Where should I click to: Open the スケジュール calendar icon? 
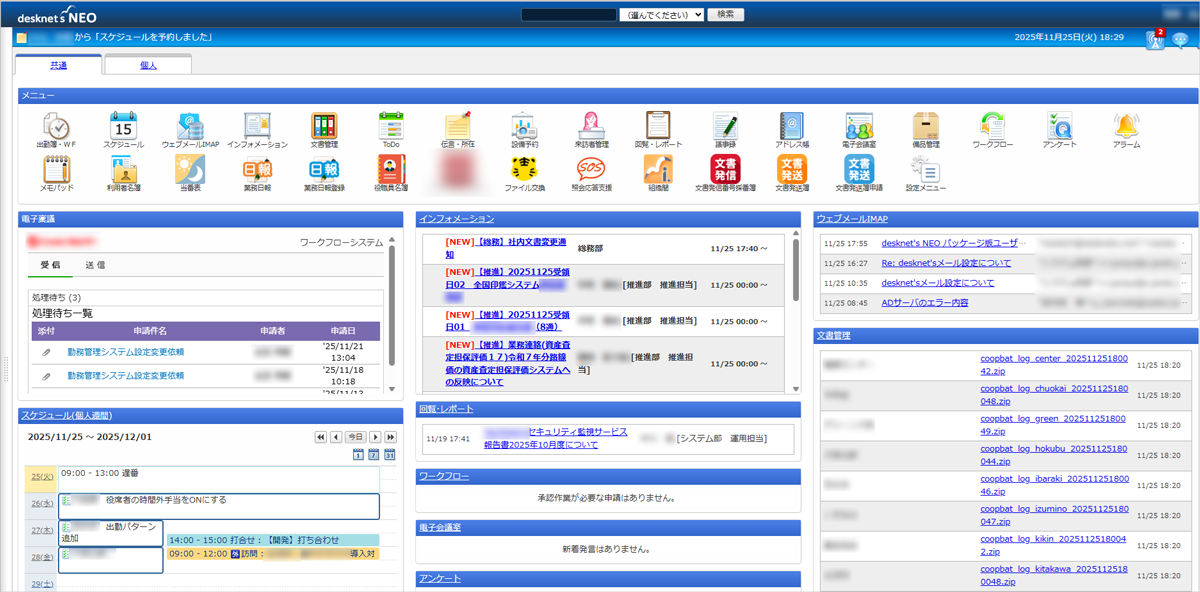click(x=123, y=126)
